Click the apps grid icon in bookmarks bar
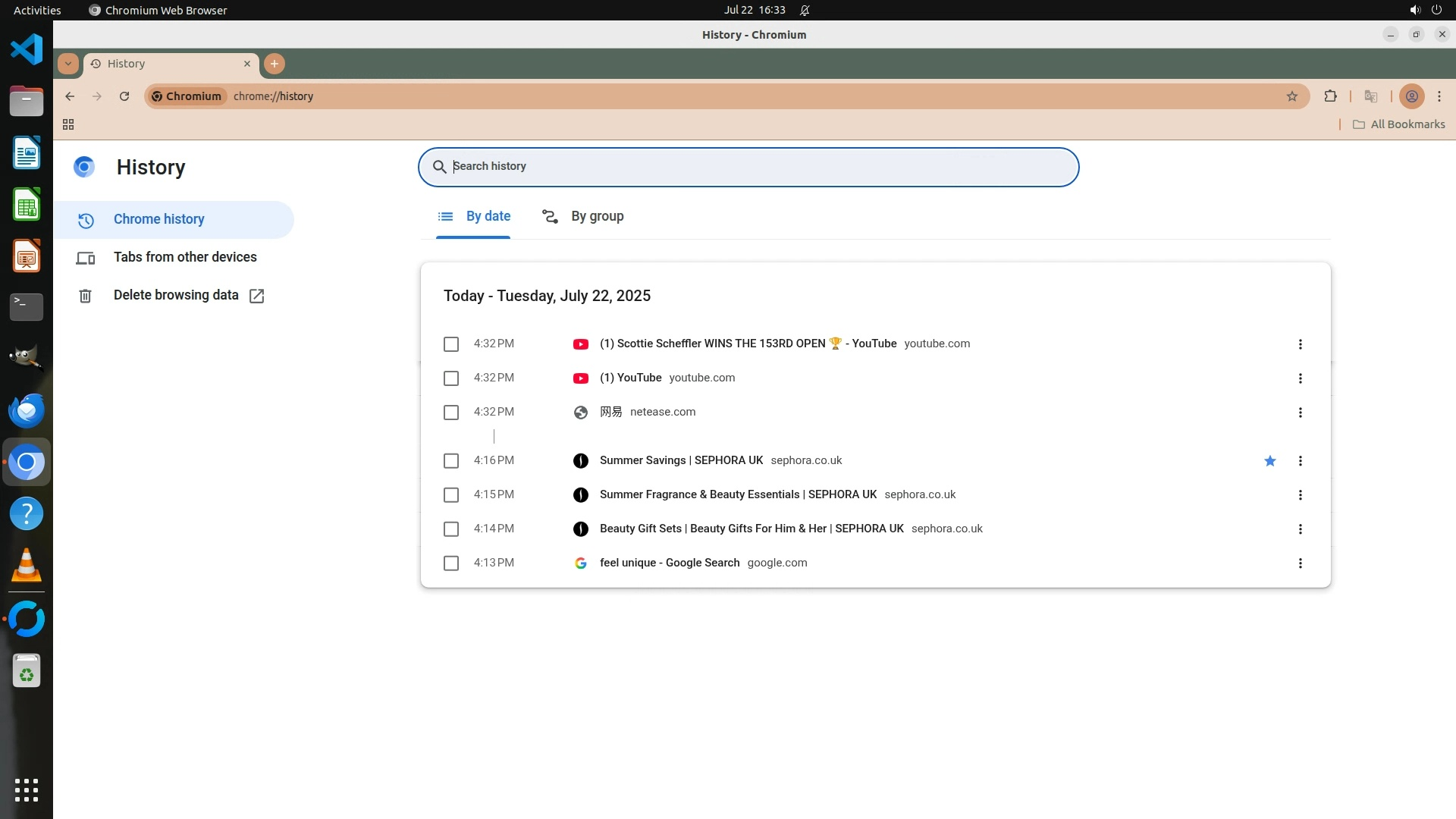Viewport: 1456px width, 819px height. [x=68, y=124]
